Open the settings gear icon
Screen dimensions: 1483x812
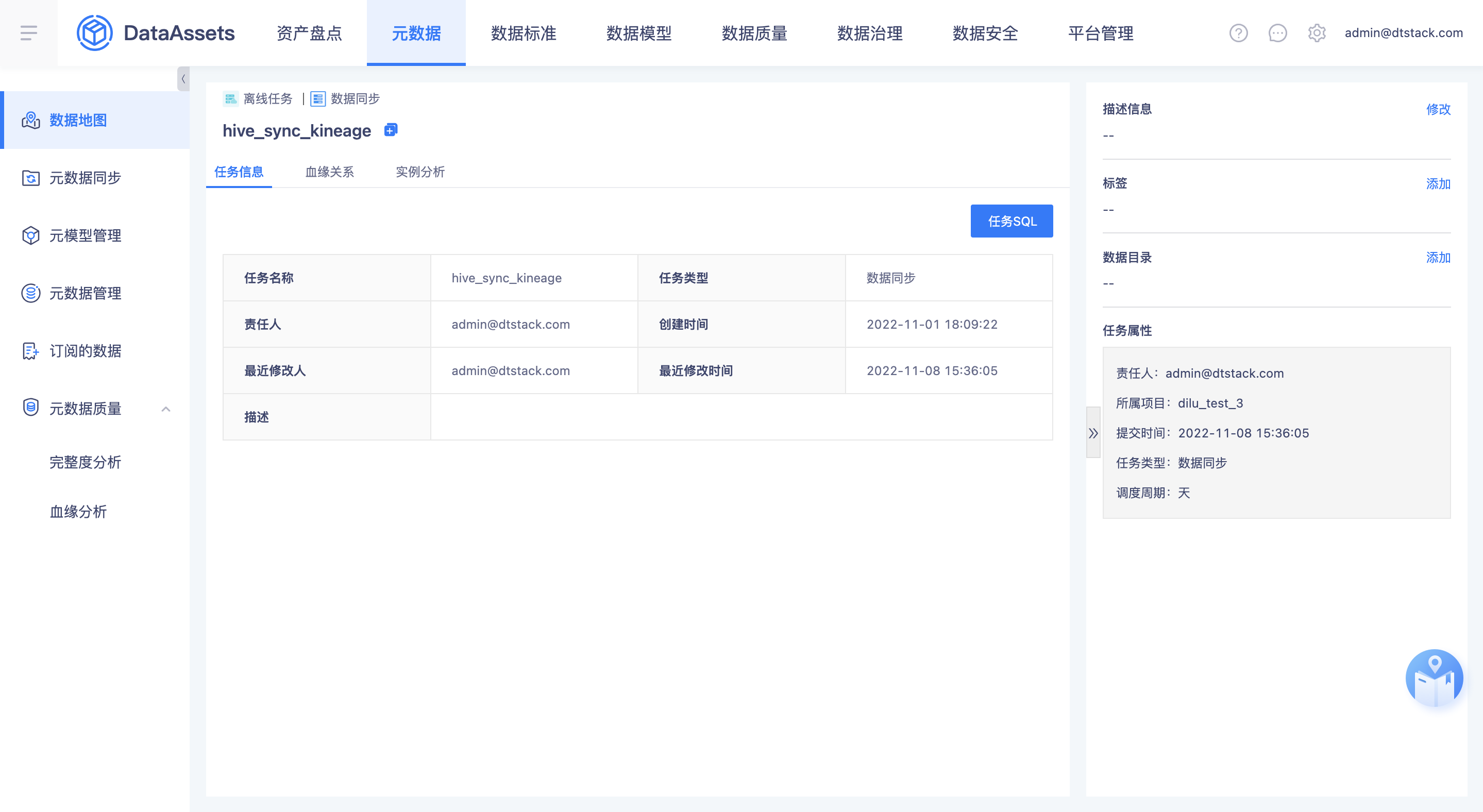click(x=1317, y=33)
